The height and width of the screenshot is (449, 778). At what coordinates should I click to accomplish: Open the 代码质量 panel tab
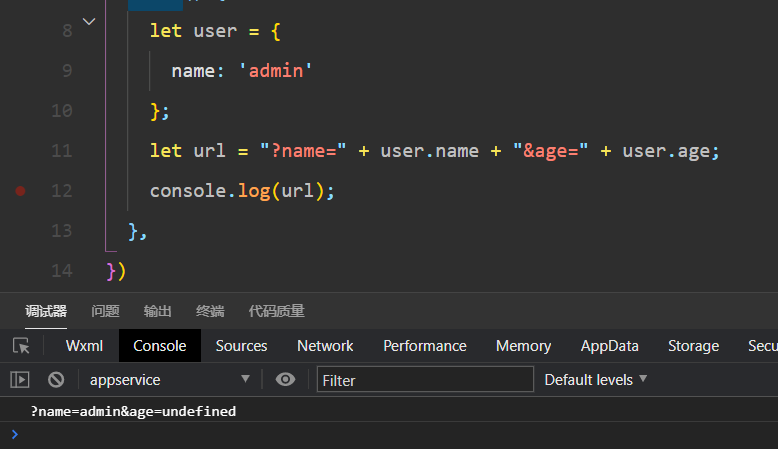click(276, 311)
